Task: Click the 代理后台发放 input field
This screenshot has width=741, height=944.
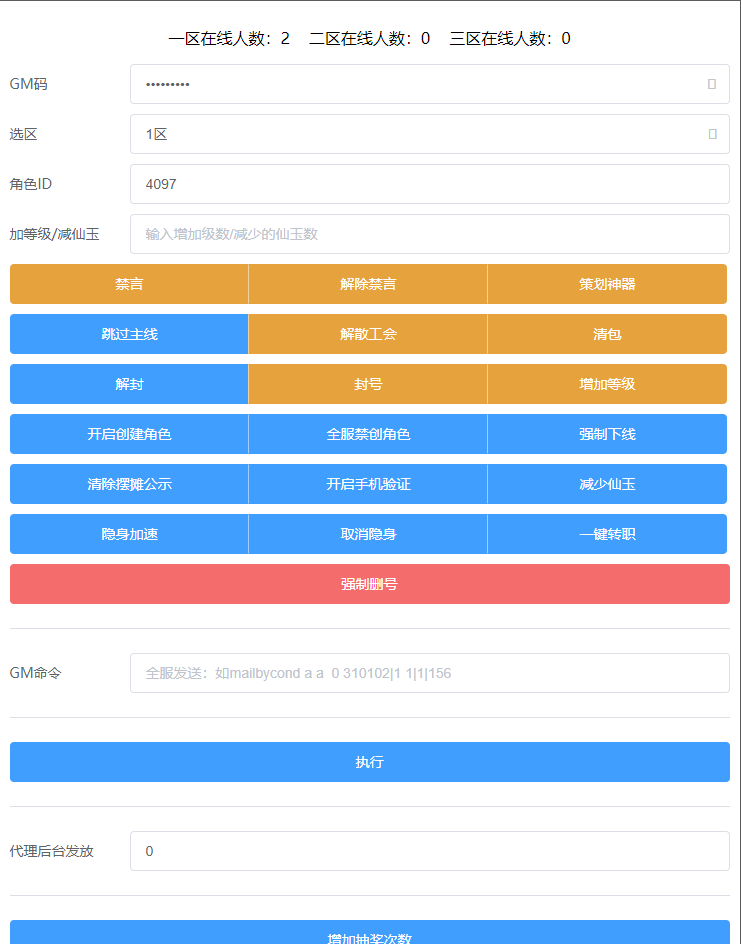Action: 429,851
